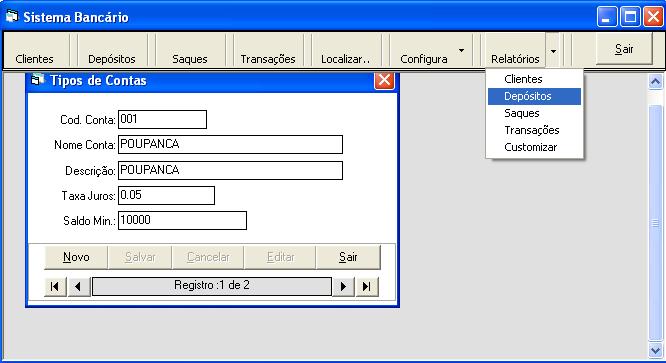Click the vertical scrollbar up arrow

[655, 81]
